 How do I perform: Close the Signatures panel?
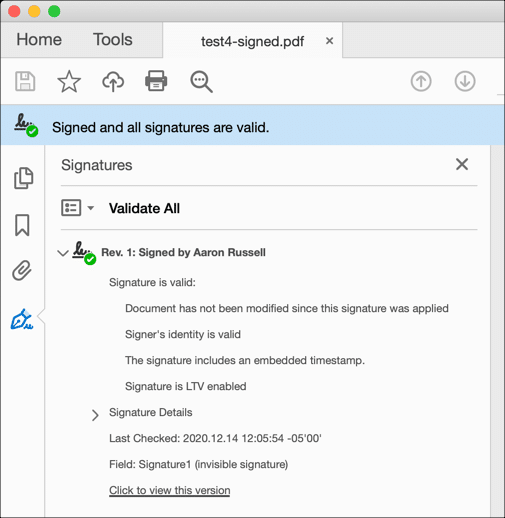[462, 164]
